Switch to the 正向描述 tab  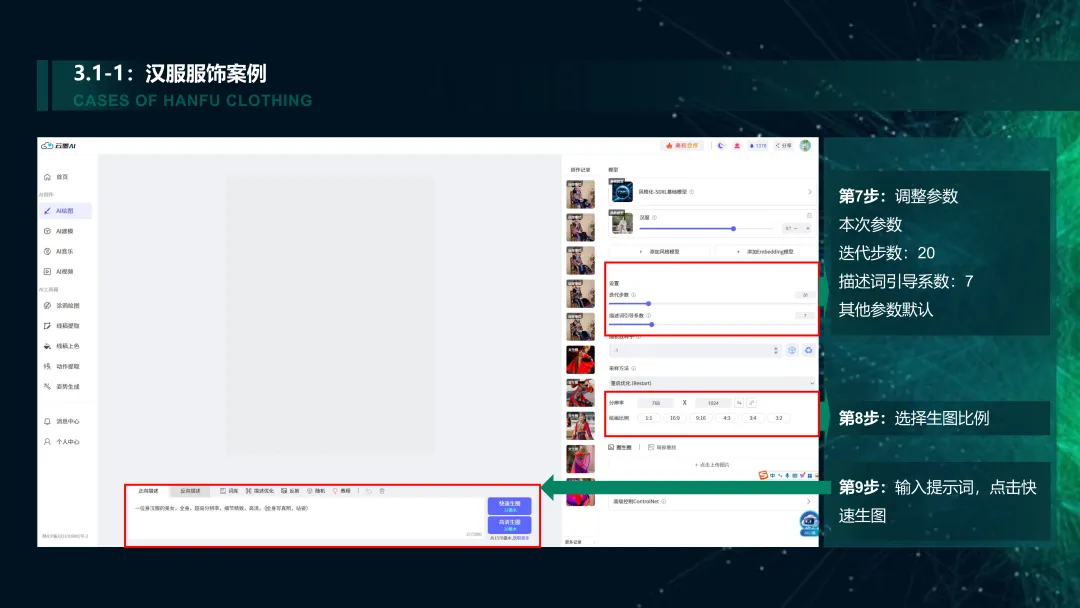pyautogui.click(x=148, y=491)
